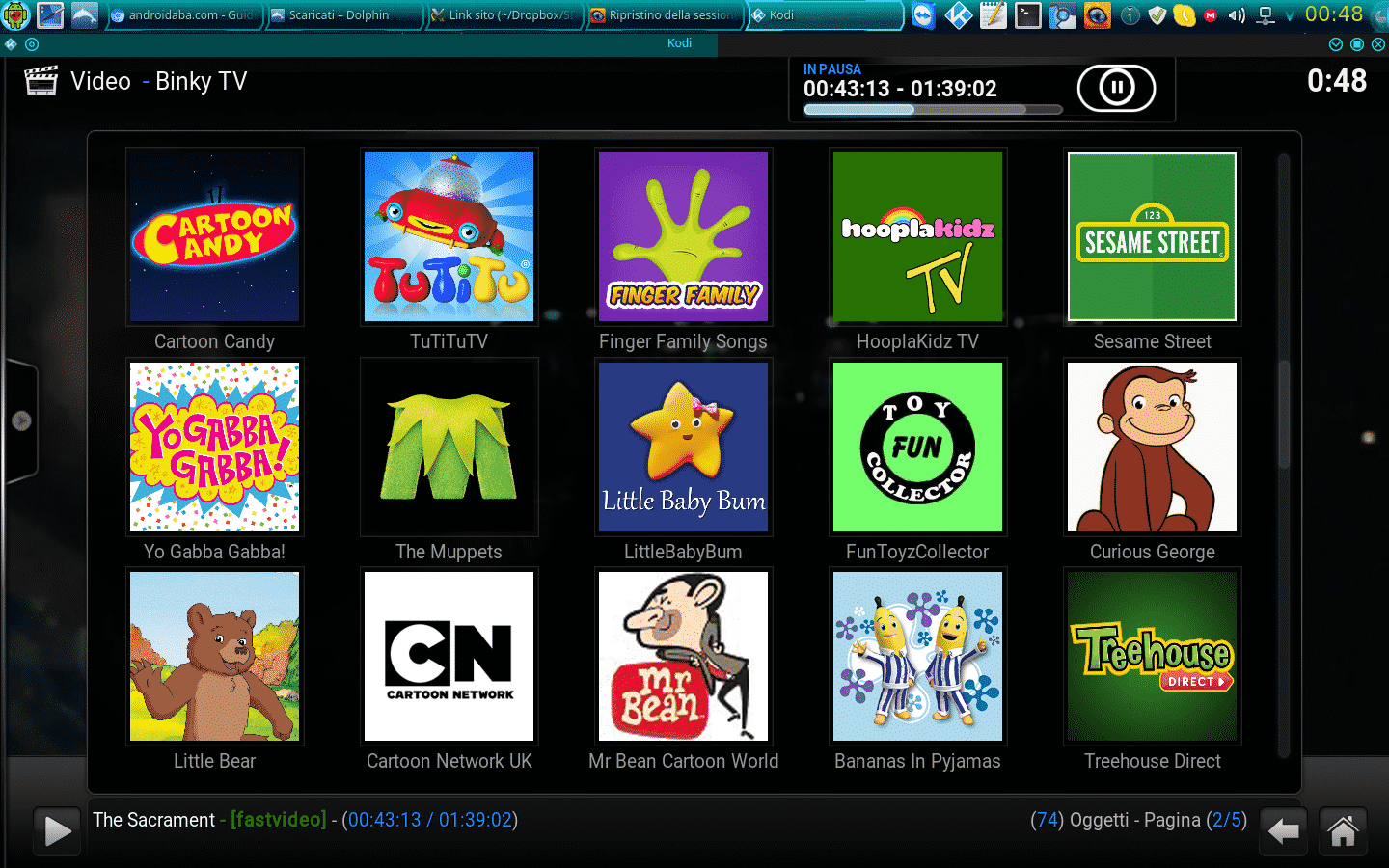Select the Finger Family Songs icon
The height and width of the screenshot is (868, 1389).
click(x=684, y=236)
